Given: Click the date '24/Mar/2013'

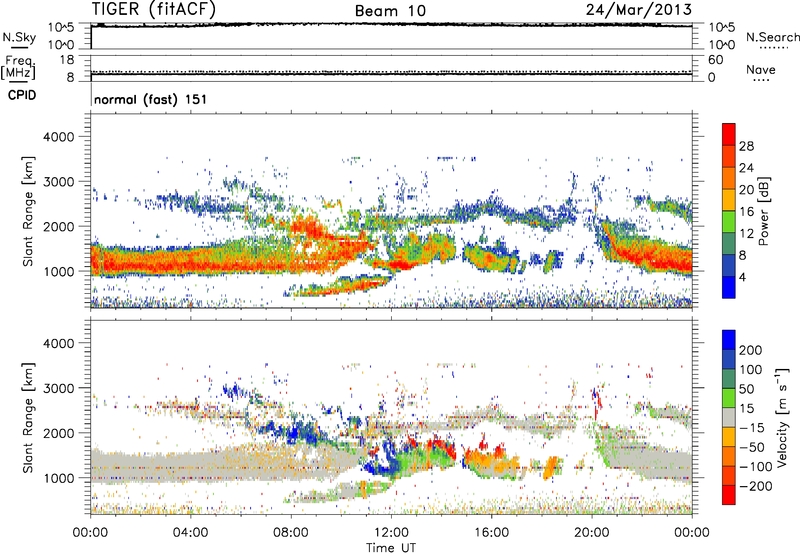Looking at the screenshot, I should click(638, 10).
